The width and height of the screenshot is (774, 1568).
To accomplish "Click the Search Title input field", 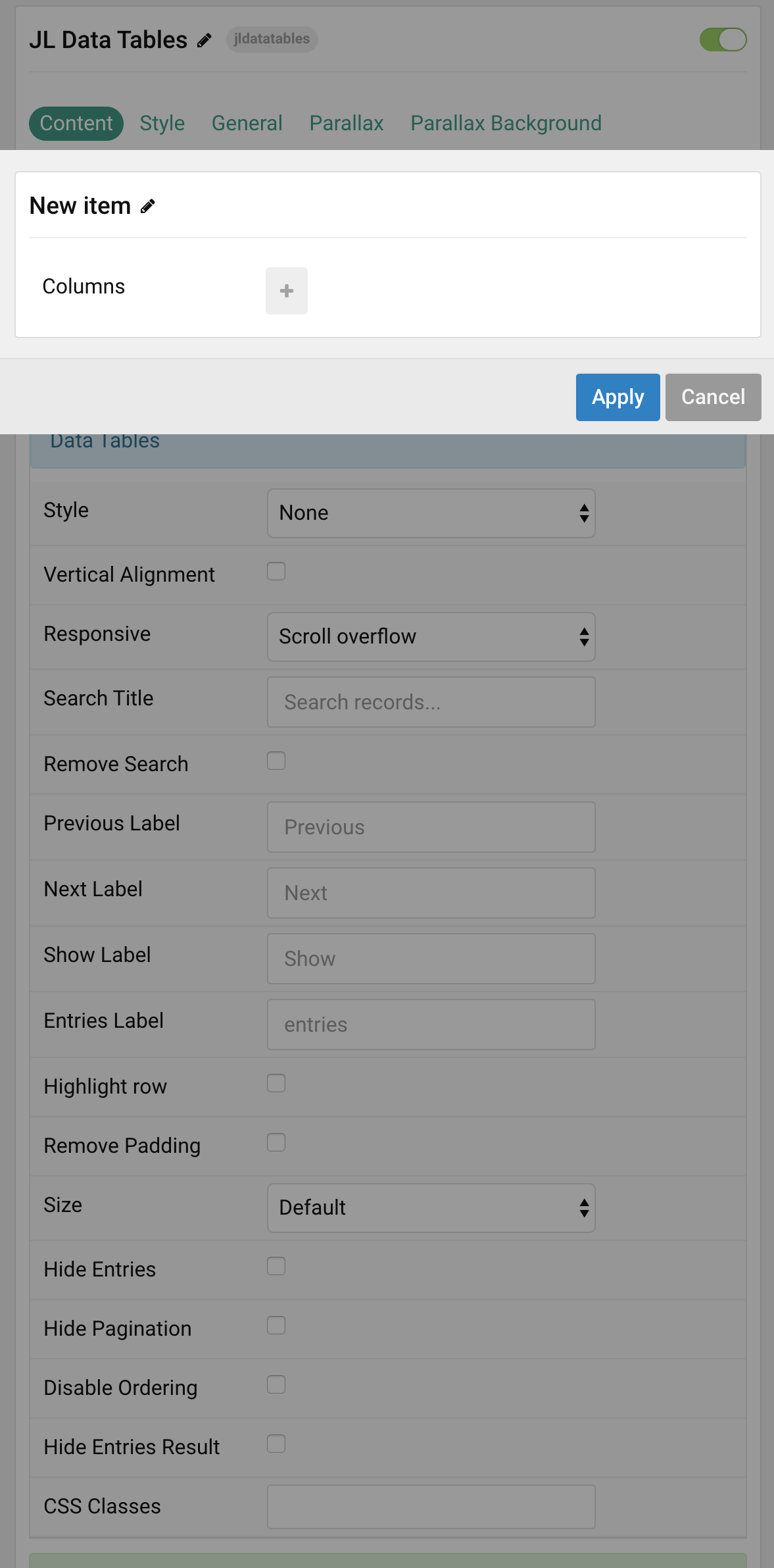I will [431, 701].
